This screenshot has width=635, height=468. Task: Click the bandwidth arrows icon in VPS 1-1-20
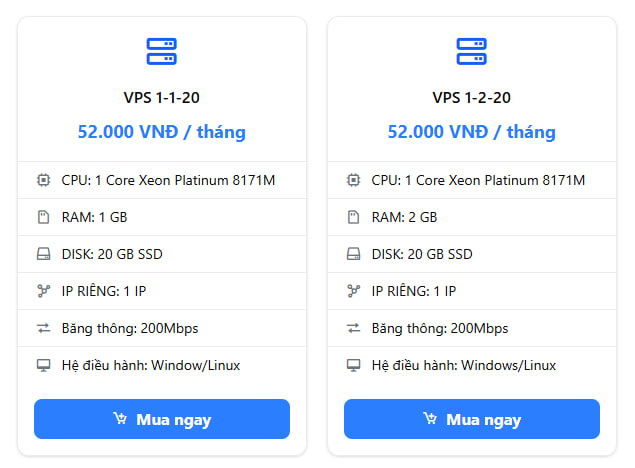tap(43, 328)
